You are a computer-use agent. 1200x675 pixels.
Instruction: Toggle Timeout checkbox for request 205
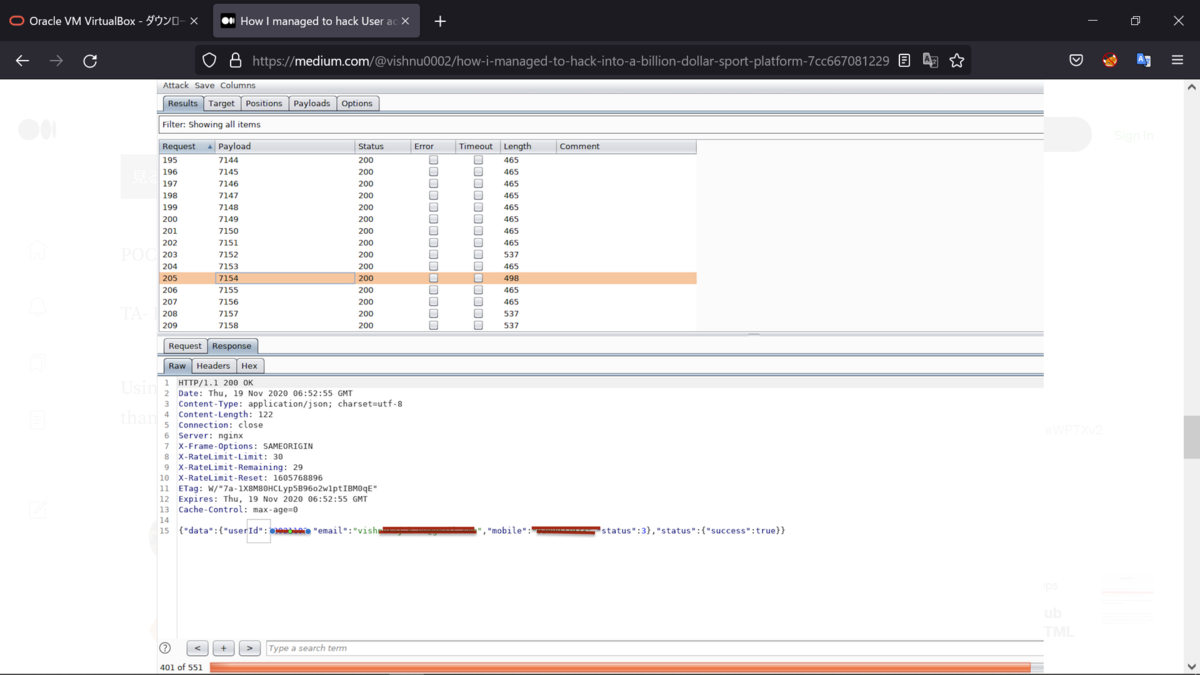[478, 278]
